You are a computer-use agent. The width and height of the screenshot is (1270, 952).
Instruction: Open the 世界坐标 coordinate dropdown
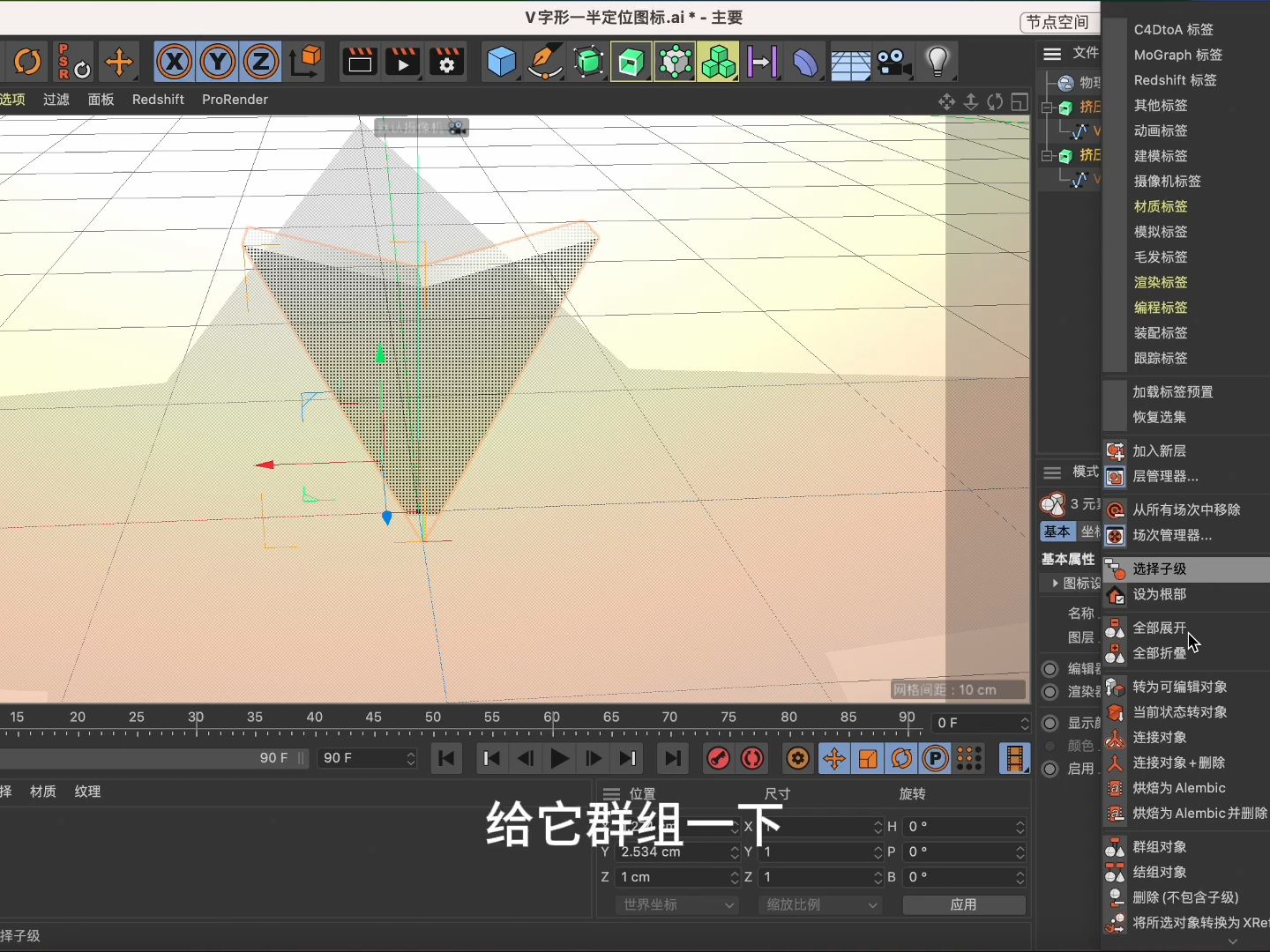677,904
